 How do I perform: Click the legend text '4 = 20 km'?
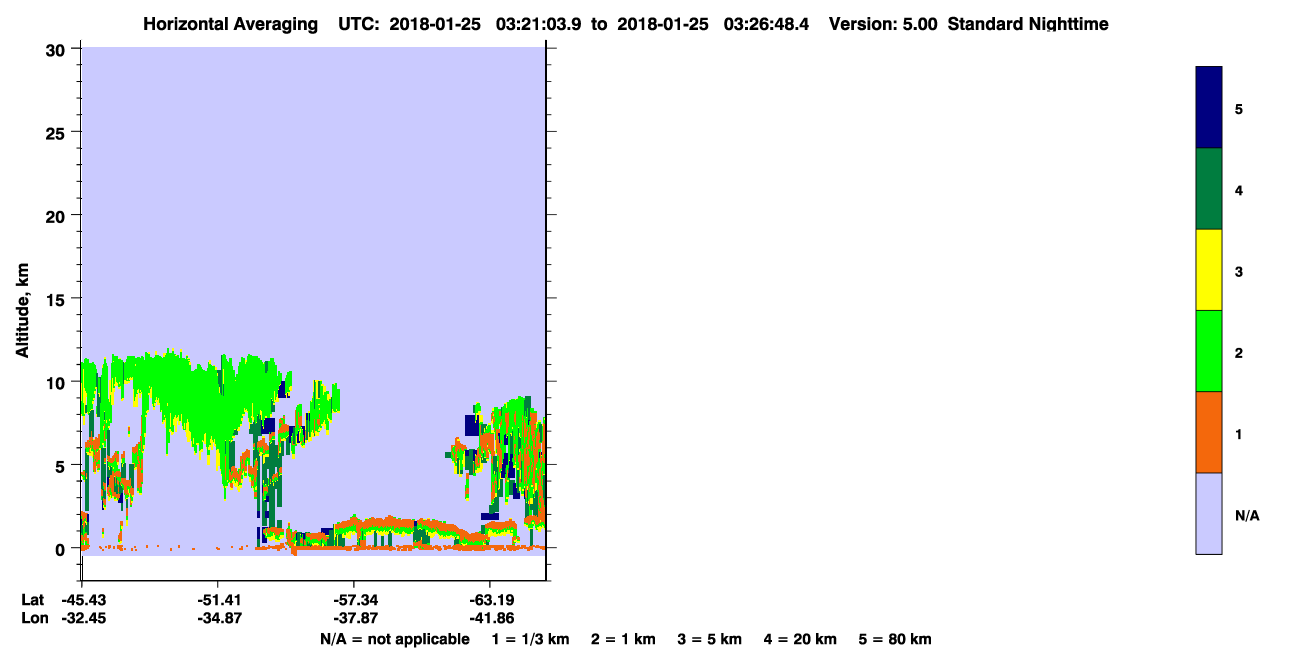801,639
